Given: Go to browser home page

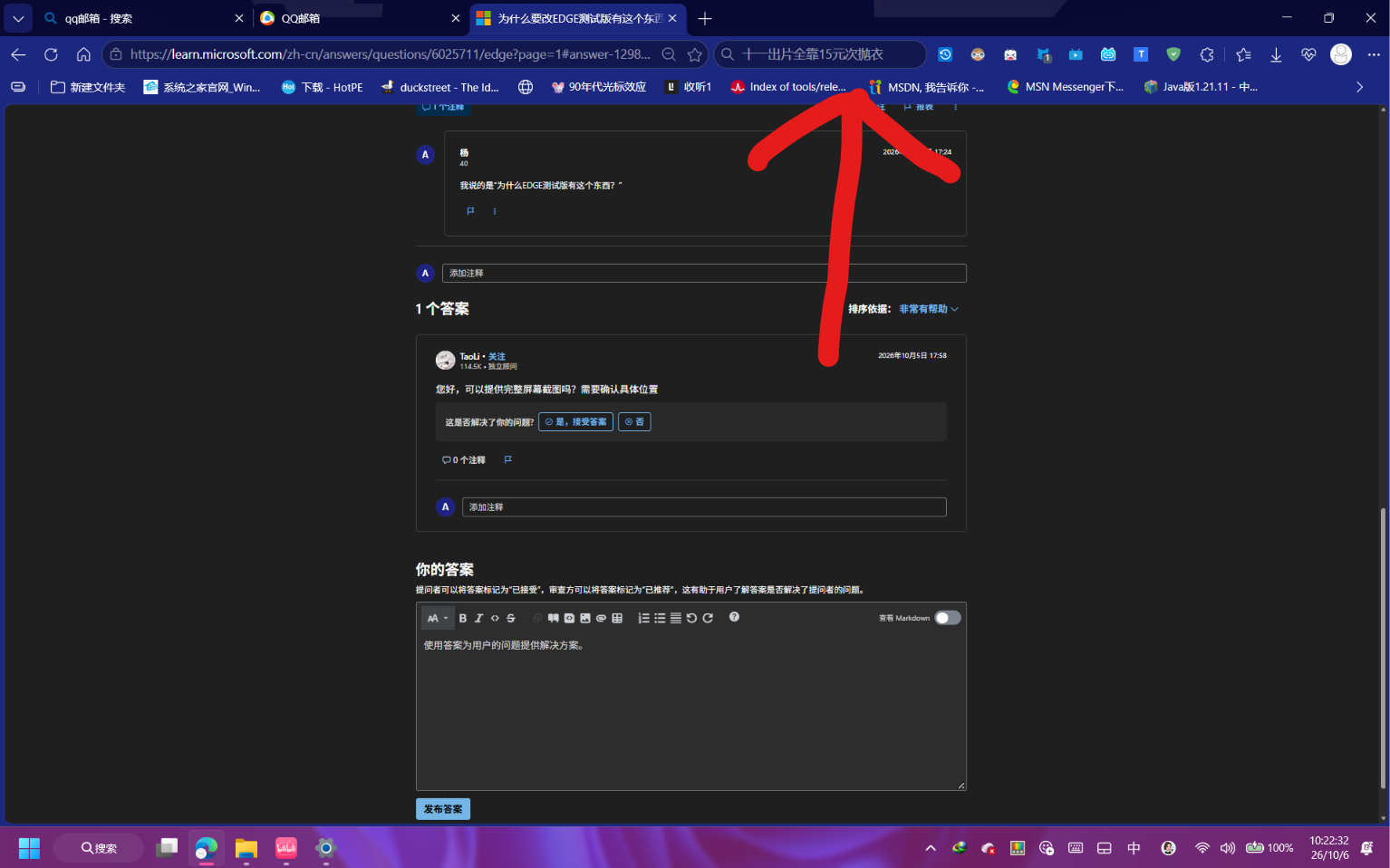Looking at the screenshot, I should tap(83, 54).
